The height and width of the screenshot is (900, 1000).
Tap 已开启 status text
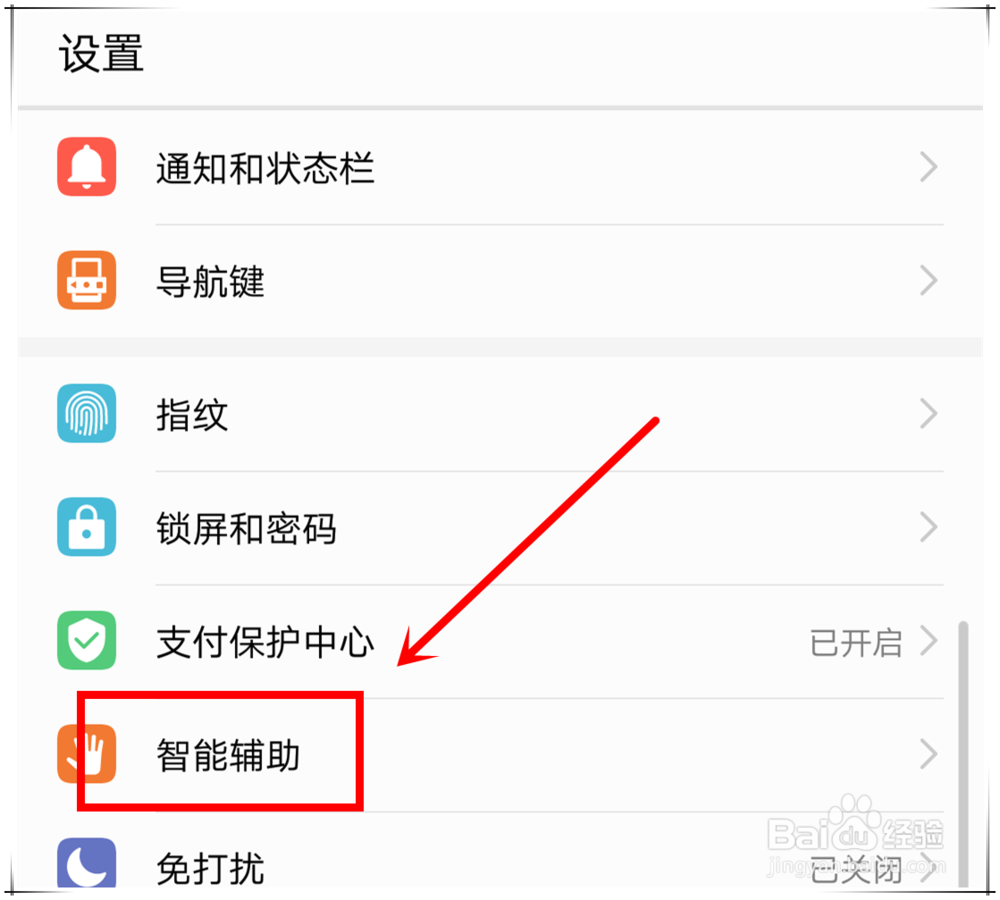[856, 642]
